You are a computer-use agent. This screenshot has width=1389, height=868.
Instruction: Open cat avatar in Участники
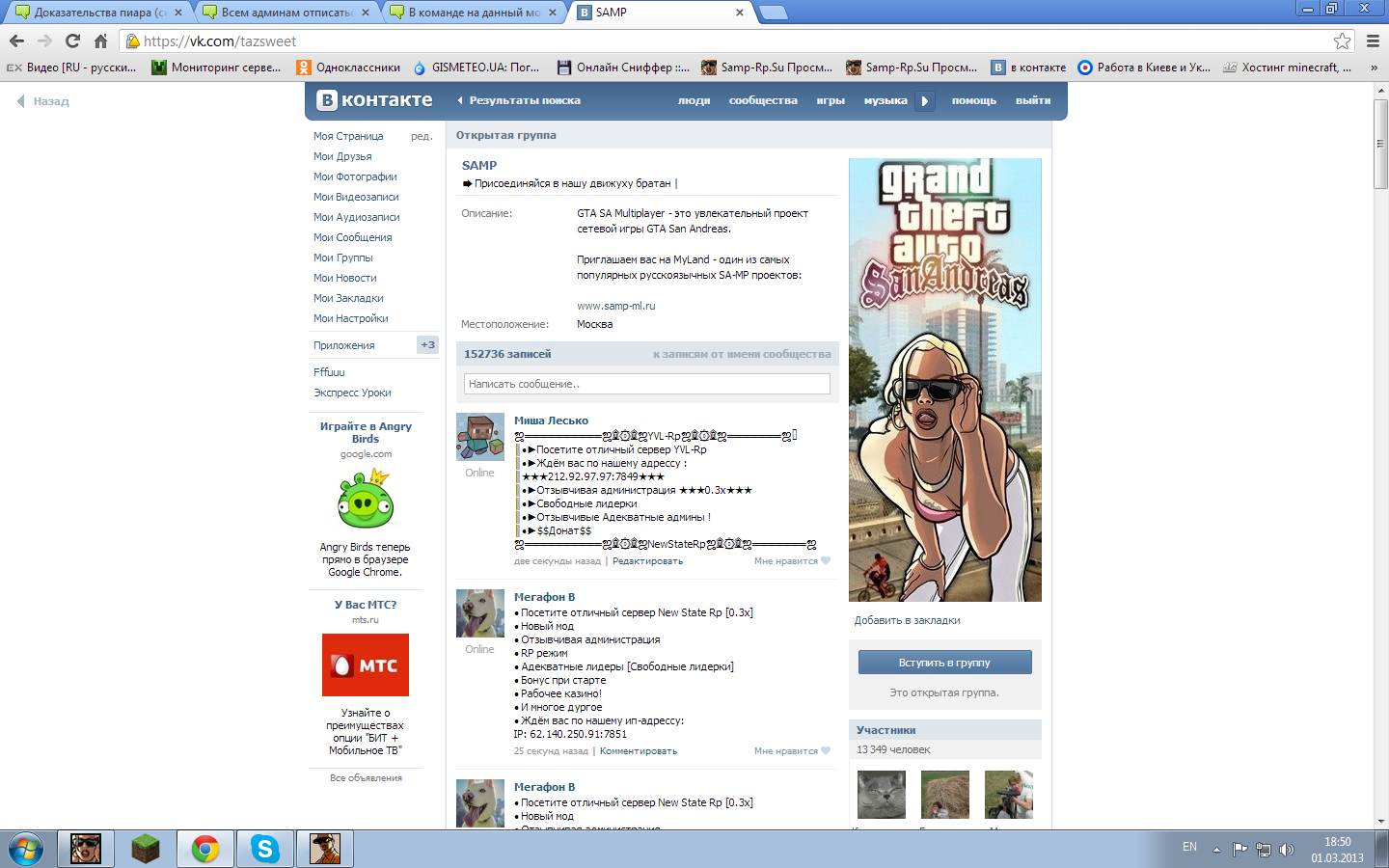[x=882, y=794]
